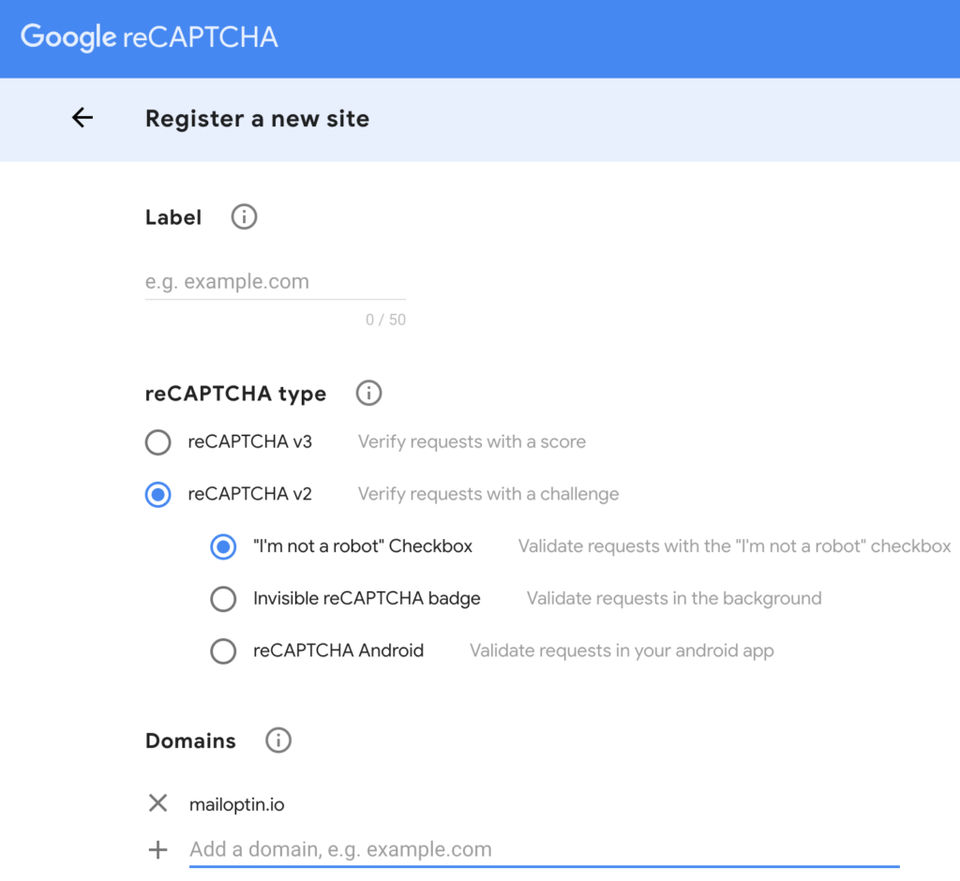
Task: Open the reCAPTCHA type info icon
Action: tap(369, 393)
